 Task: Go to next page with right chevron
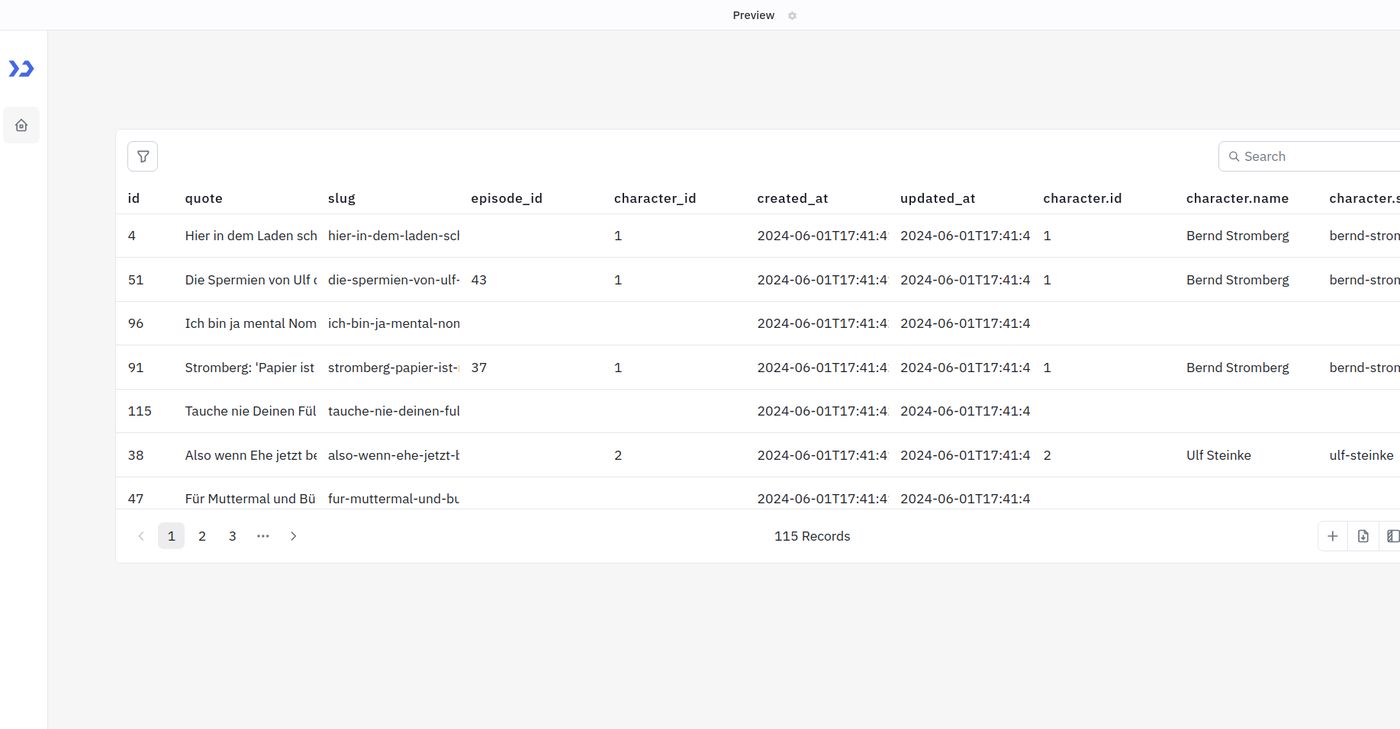[x=293, y=536]
